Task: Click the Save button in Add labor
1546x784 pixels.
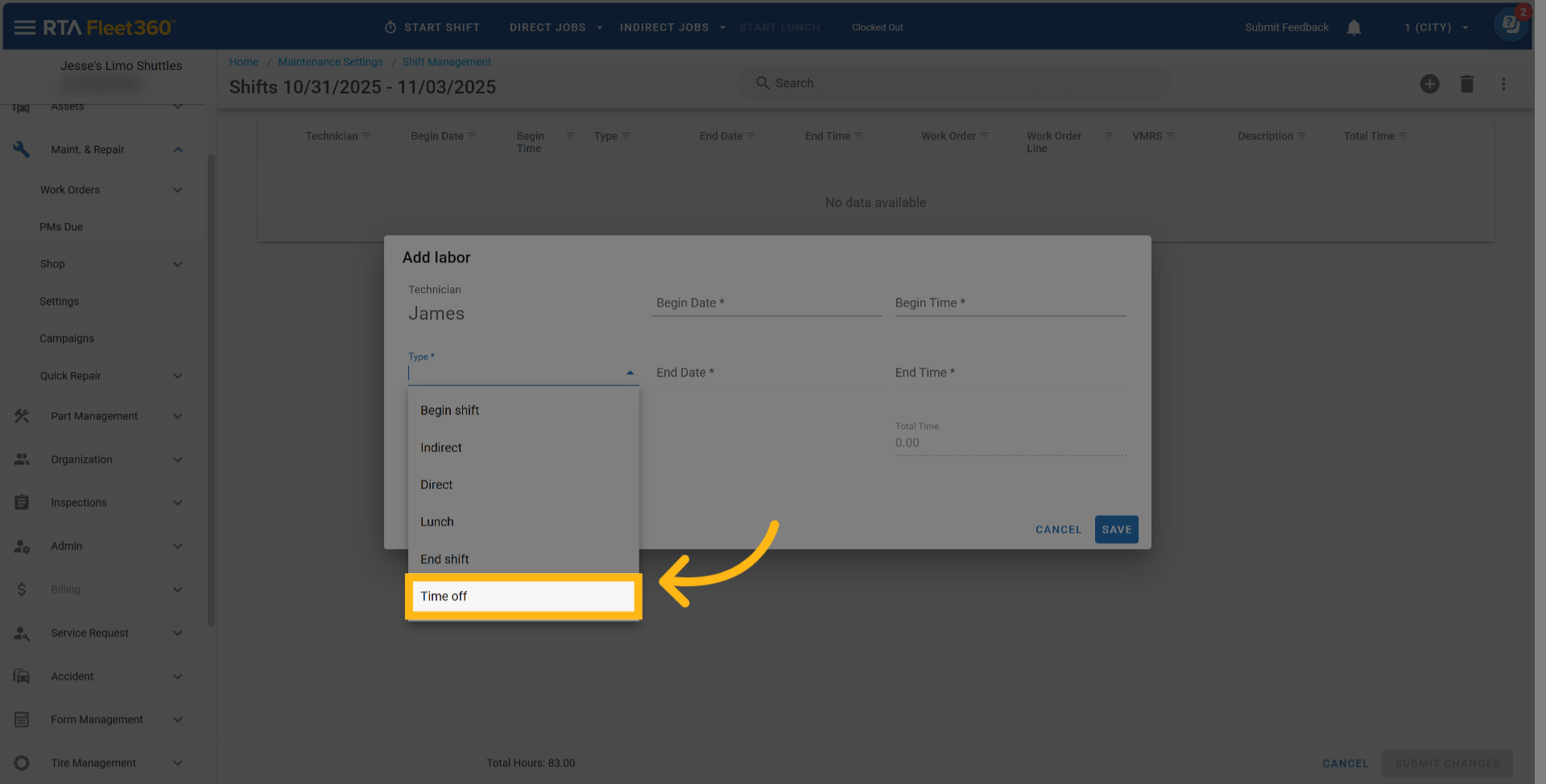Action: [x=1116, y=530]
